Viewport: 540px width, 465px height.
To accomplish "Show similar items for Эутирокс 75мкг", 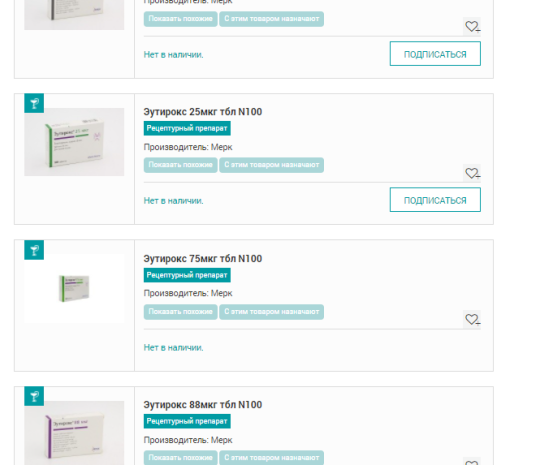I will (x=180, y=312).
